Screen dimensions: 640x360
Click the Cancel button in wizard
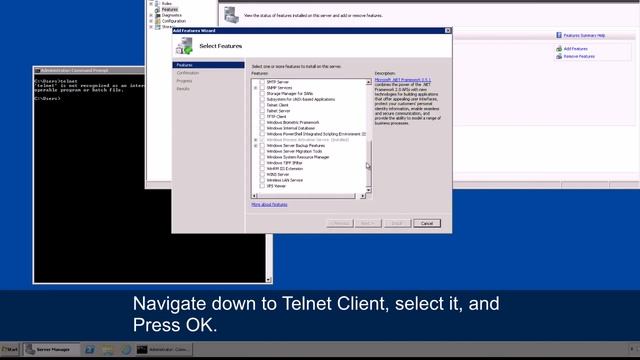(427, 223)
